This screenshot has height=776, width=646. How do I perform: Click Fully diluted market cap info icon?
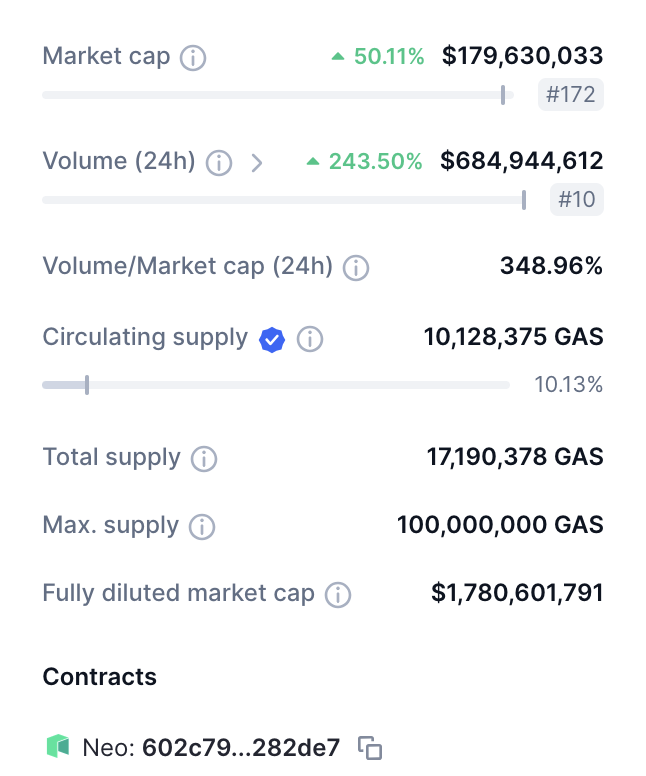pyautogui.click(x=338, y=595)
